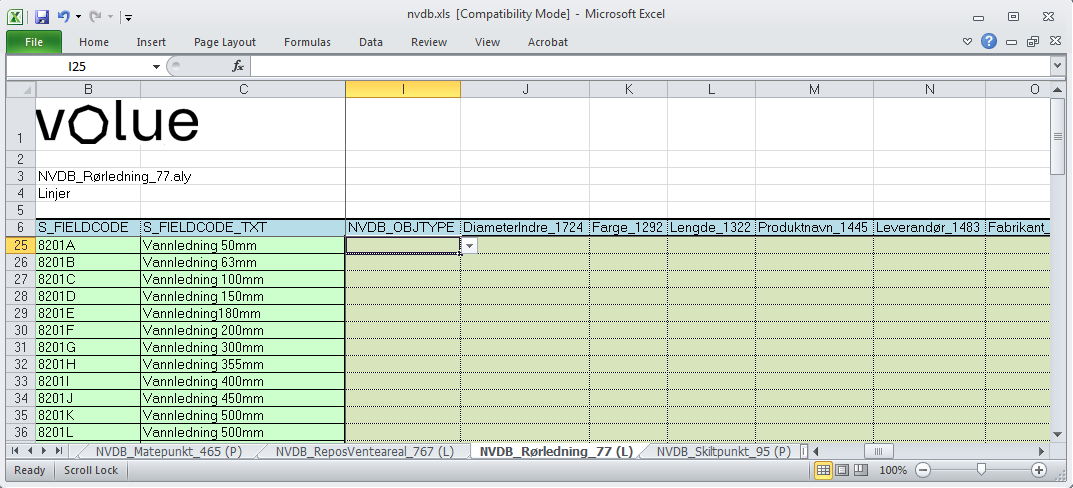Open the Formulas ribbon tab
Viewport: 1073px width, 488px height.
point(307,42)
